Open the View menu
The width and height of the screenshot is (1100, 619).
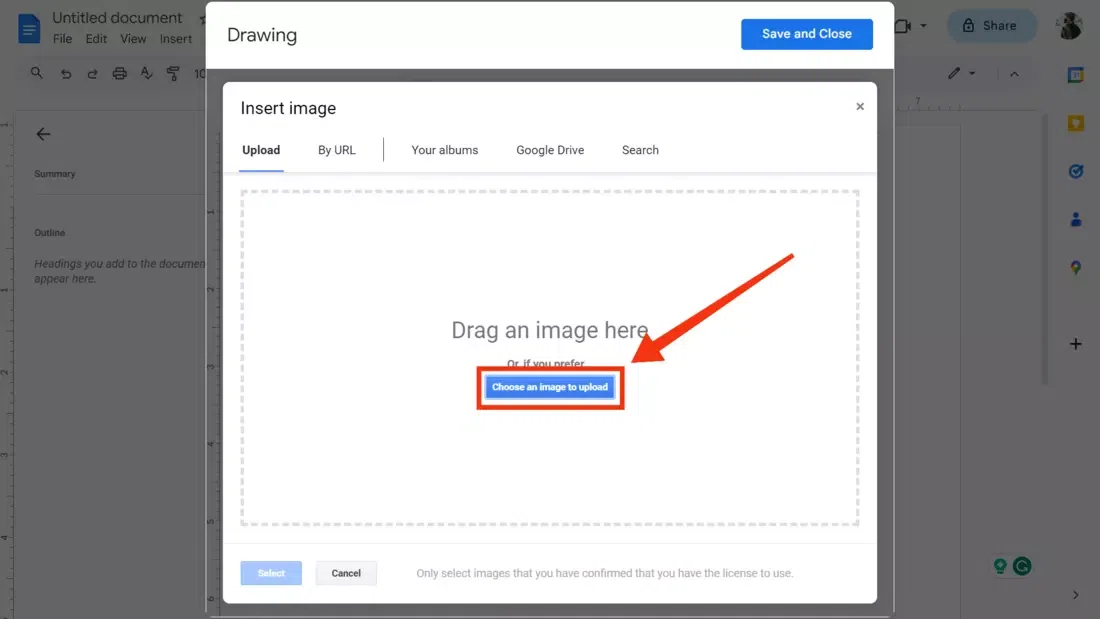point(133,39)
